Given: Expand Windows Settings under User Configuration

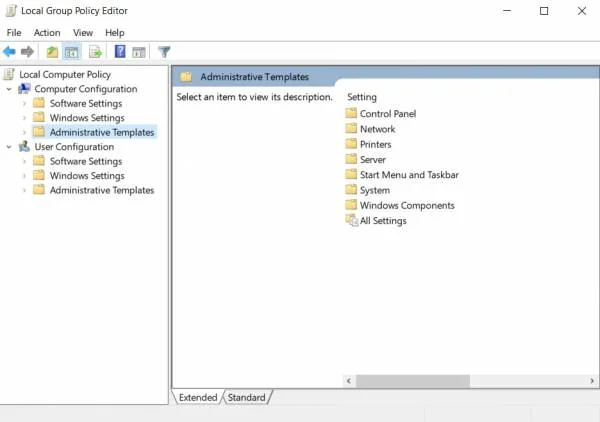Looking at the screenshot, I should (24, 176).
